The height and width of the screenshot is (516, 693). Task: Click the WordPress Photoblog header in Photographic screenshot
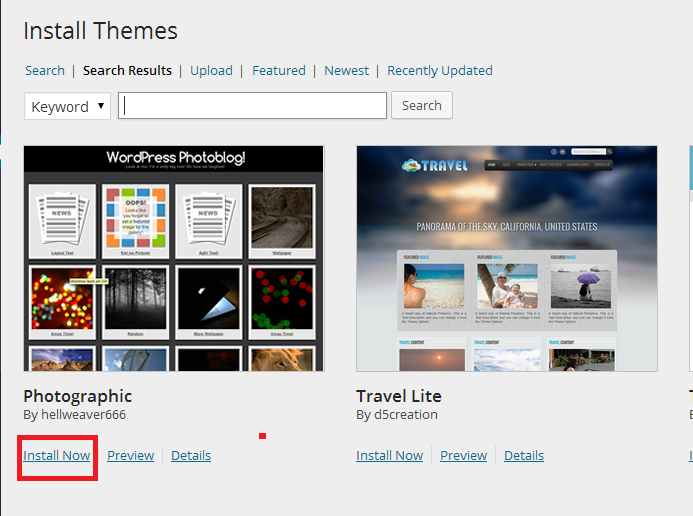point(175,158)
